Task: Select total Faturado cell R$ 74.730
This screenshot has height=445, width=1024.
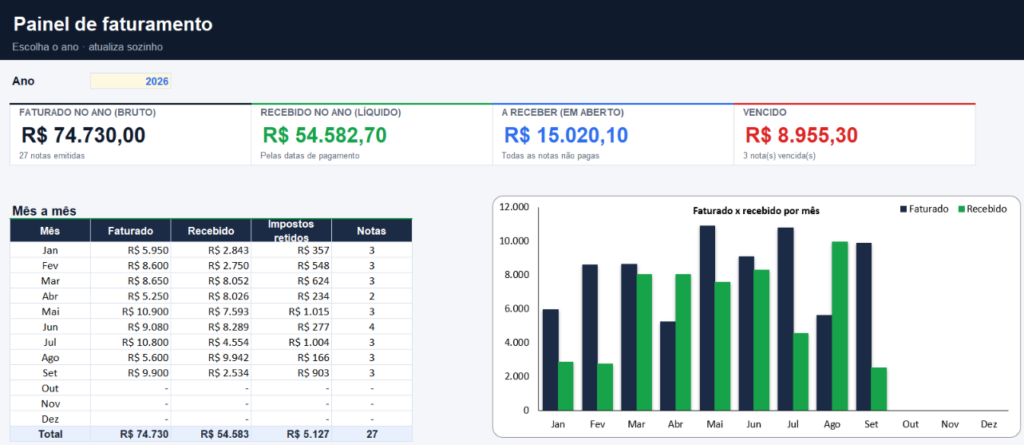Action: coord(131,434)
